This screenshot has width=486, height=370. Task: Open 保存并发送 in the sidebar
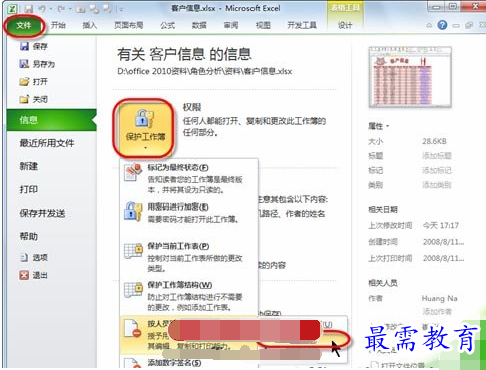pyautogui.click(x=42, y=213)
